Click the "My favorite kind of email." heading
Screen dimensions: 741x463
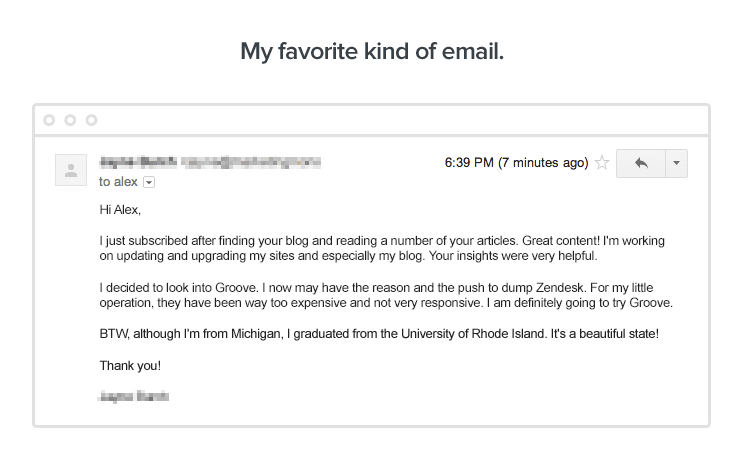pos(371,50)
